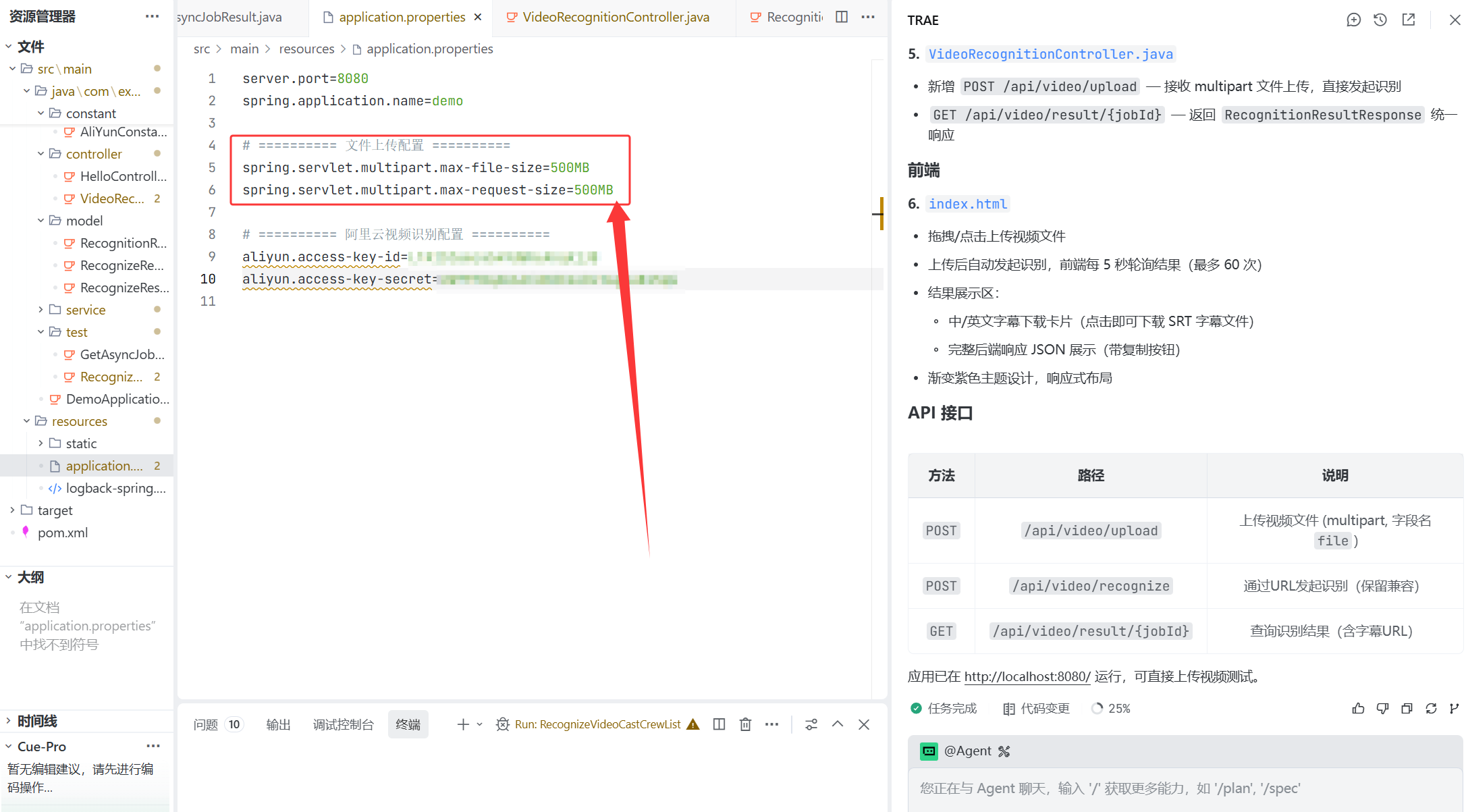
Task: Copy the agent response
Action: (x=1407, y=708)
